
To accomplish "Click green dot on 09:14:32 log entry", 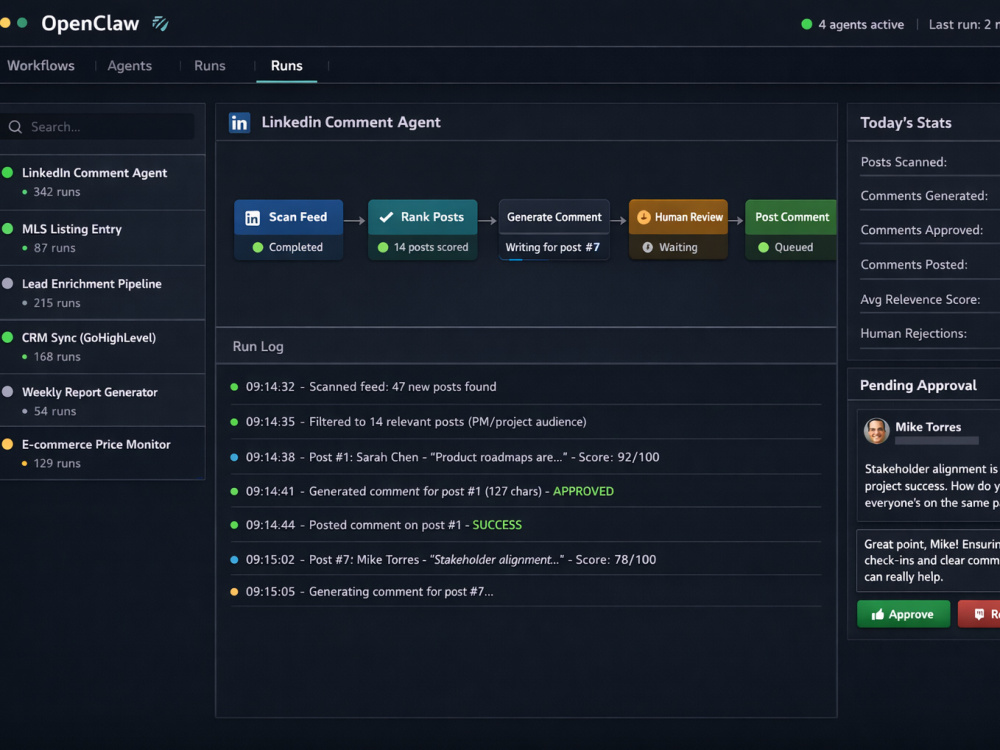I will 234,387.
